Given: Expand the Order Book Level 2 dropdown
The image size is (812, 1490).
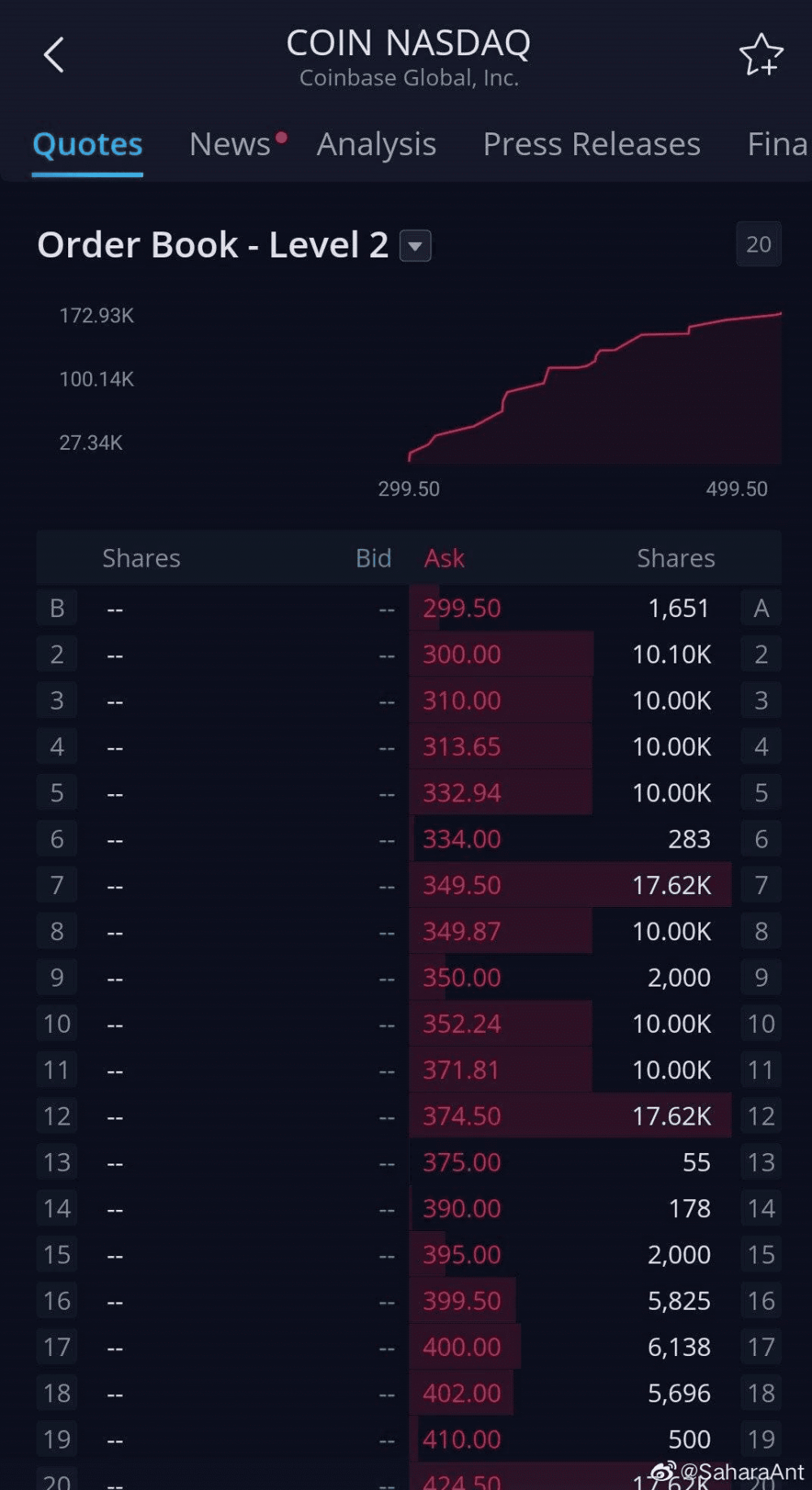Looking at the screenshot, I should coord(415,244).
